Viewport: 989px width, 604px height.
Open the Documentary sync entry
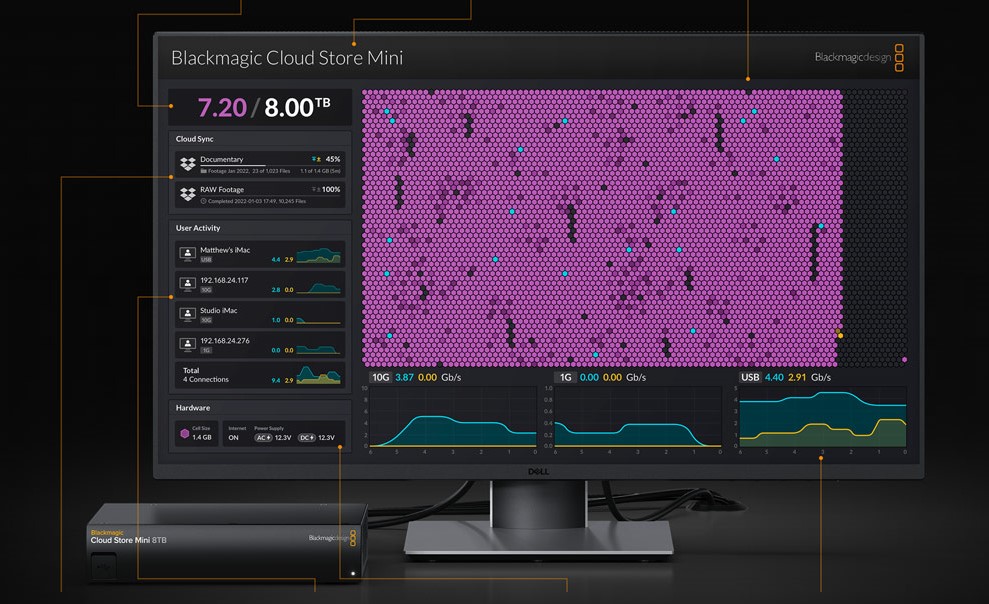tap(260, 165)
